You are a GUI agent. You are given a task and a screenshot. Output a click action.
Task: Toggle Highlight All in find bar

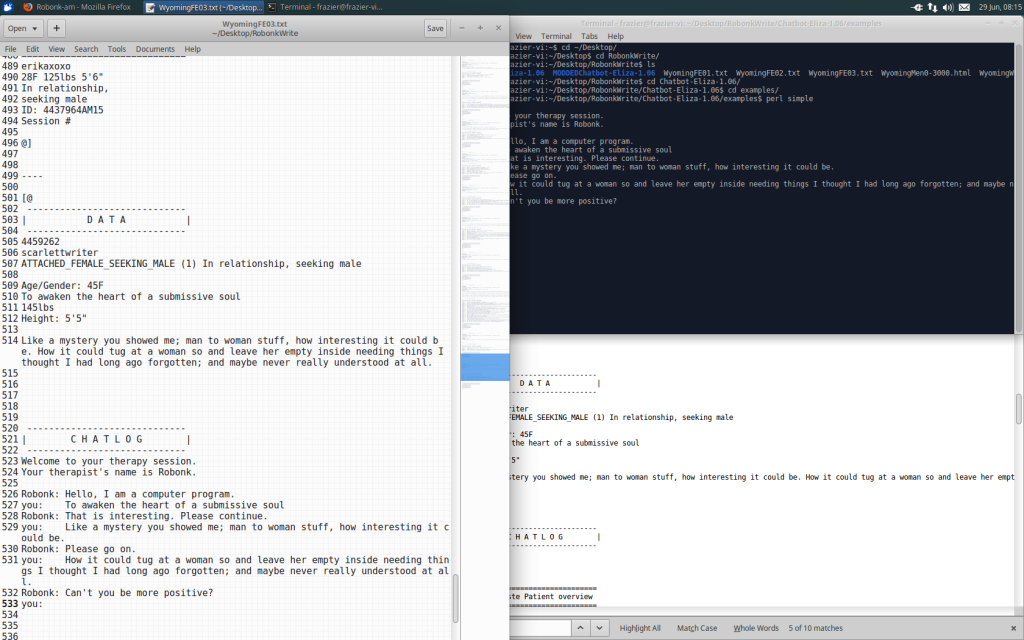[x=640, y=628]
